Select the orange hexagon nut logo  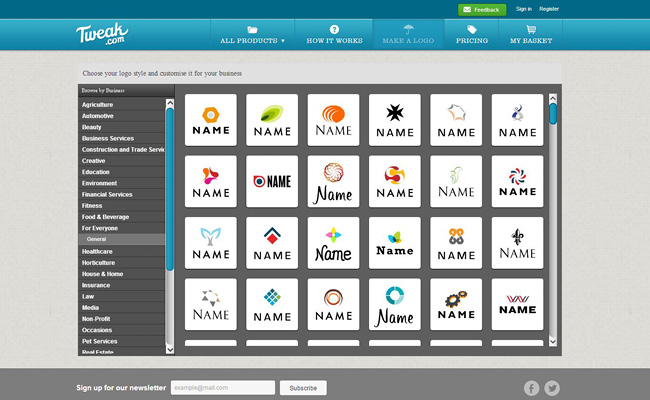(x=211, y=120)
